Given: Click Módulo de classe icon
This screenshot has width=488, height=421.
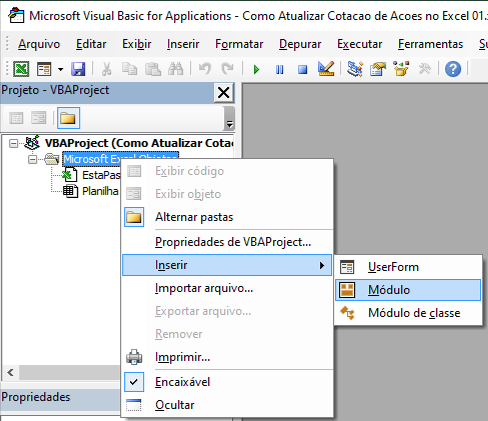Looking at the screenshot, I should point(347,313).
